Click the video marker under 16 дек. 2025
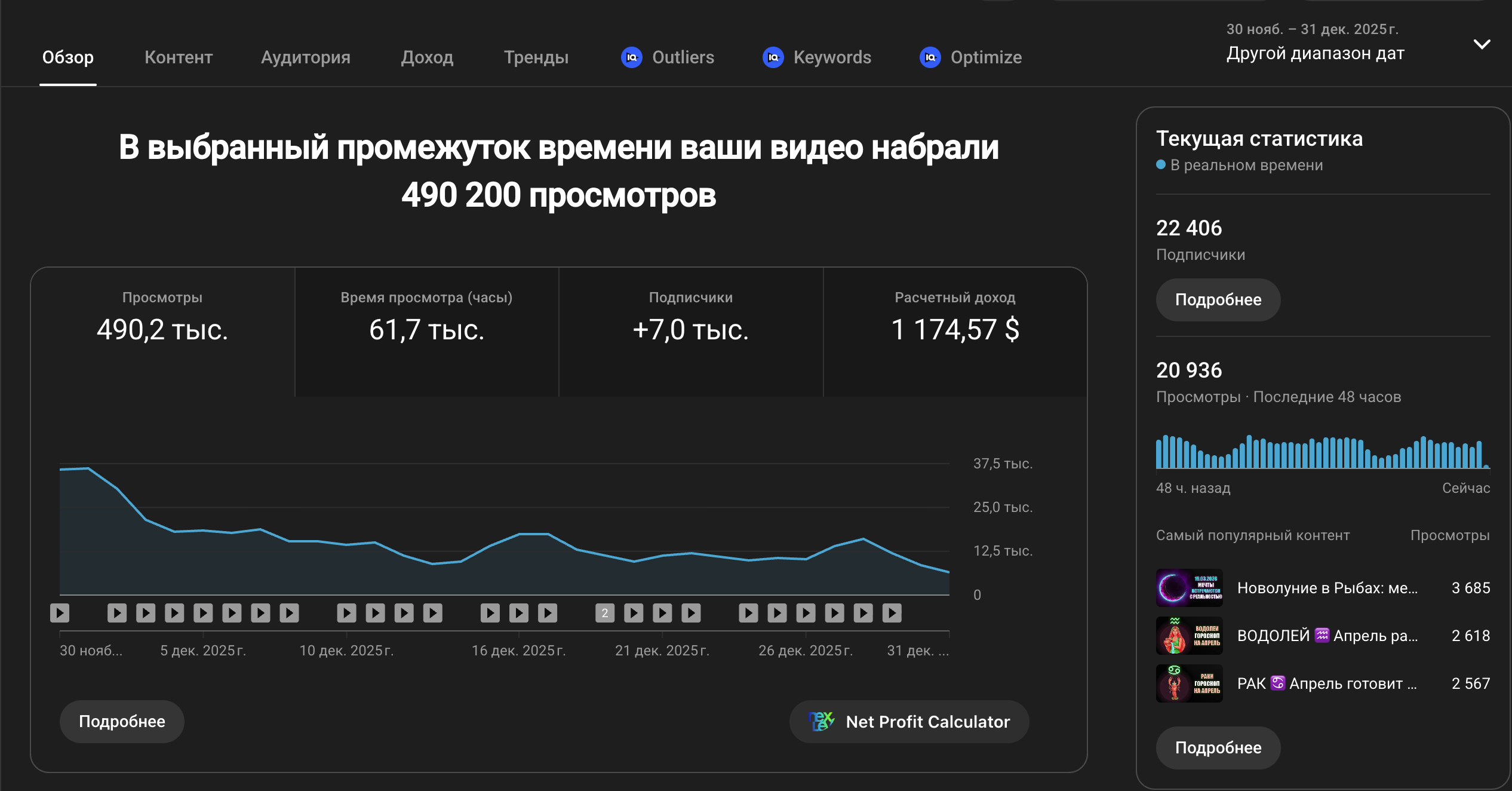 pos(518,613)
